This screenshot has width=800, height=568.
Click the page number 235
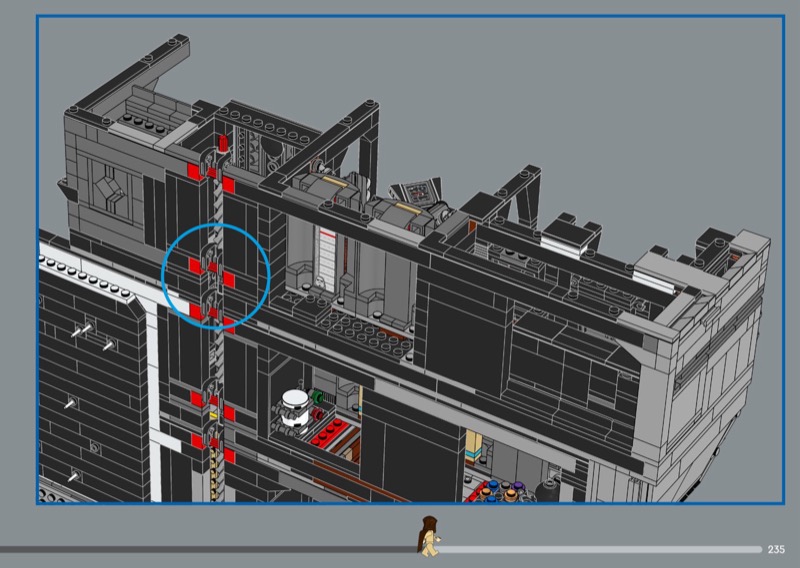point(777,549)
